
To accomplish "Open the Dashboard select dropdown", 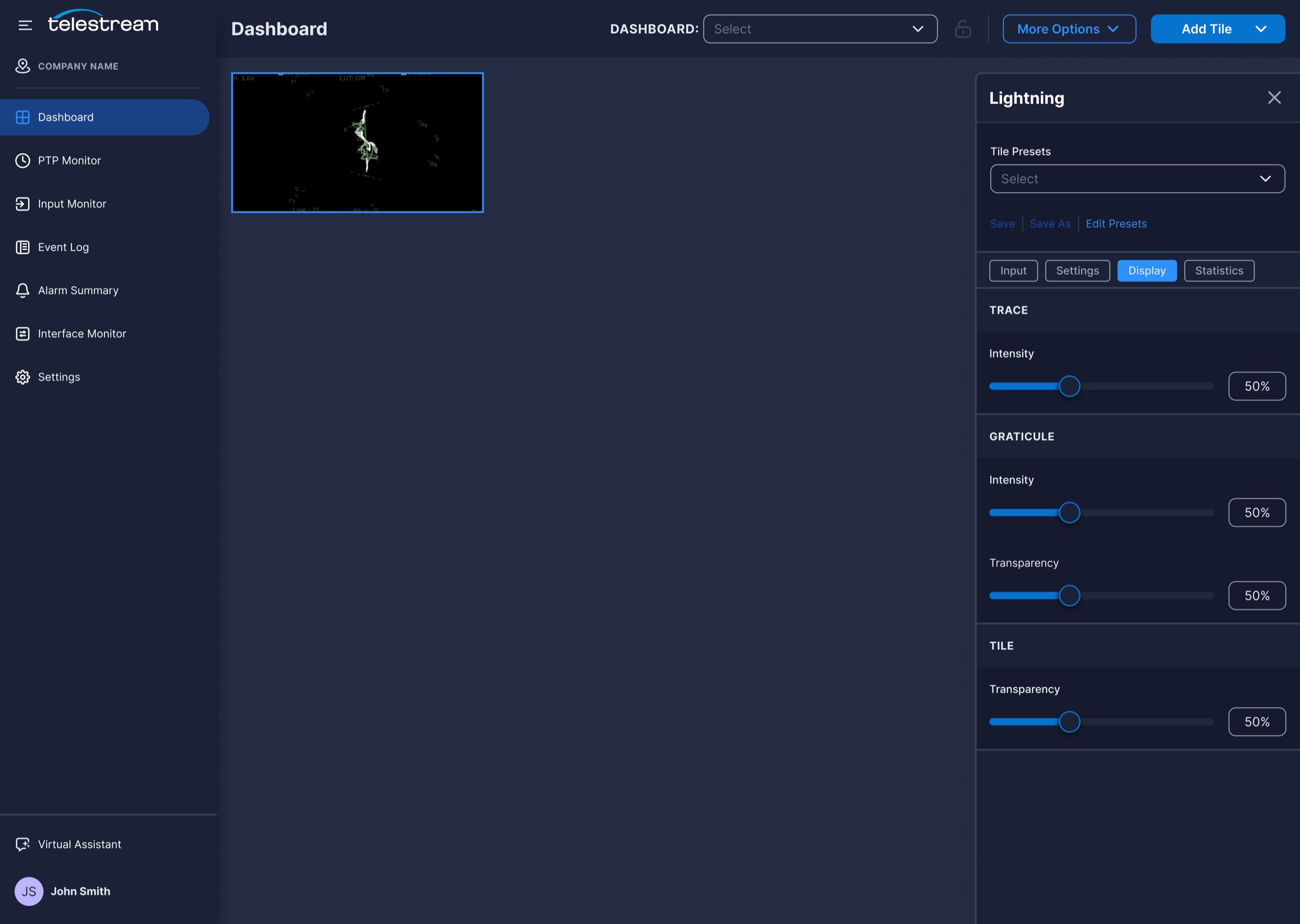I will (820, 29).
